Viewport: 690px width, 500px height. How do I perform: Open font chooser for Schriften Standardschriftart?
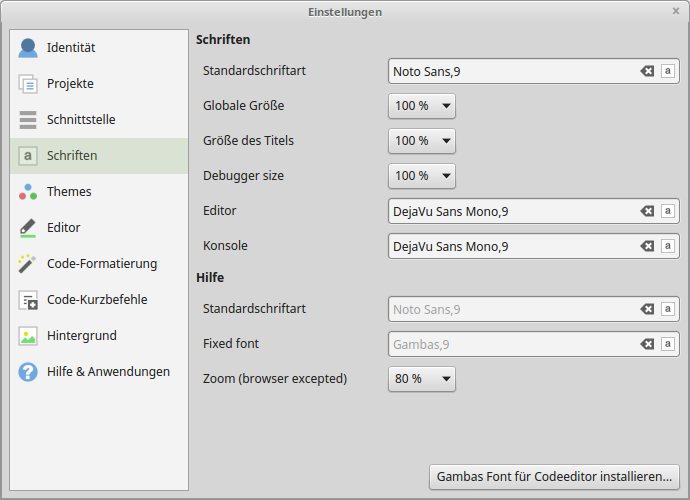point(668,71)
